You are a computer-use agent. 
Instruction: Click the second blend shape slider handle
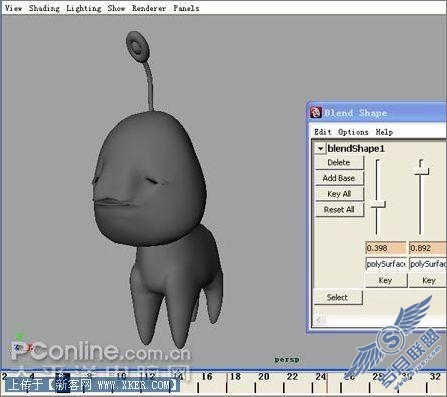point(421,171)
